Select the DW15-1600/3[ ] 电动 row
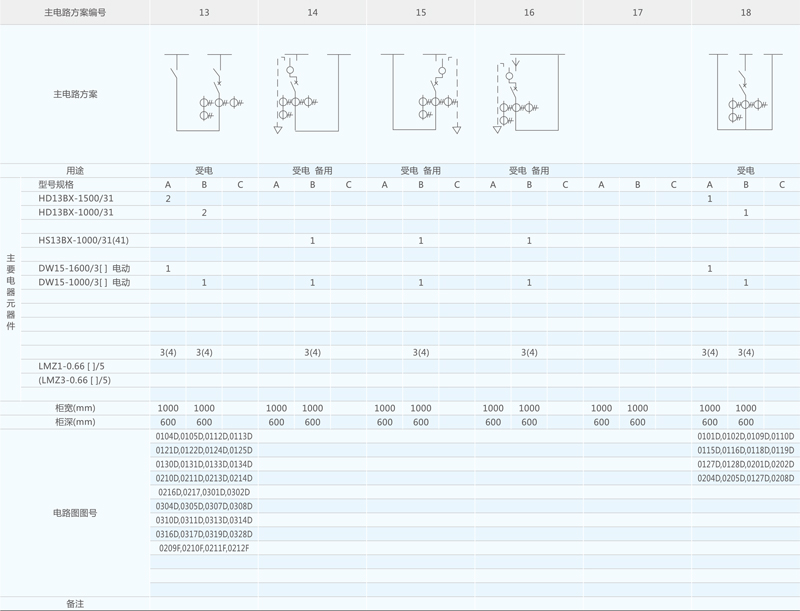The image size is (800, 611). click(x=84, y=268)
